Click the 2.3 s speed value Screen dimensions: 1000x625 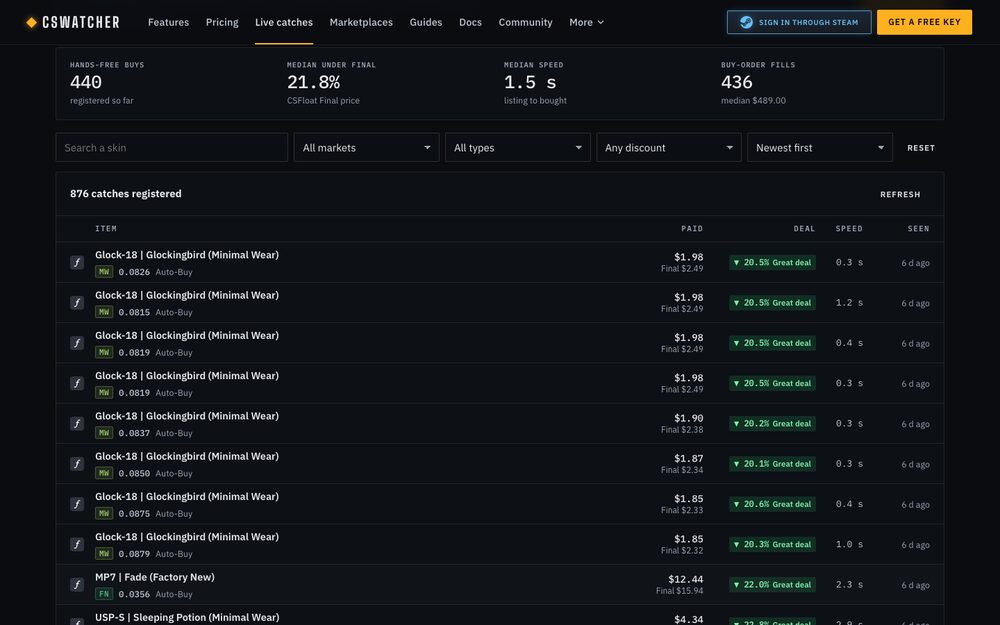tap(849, 584)
